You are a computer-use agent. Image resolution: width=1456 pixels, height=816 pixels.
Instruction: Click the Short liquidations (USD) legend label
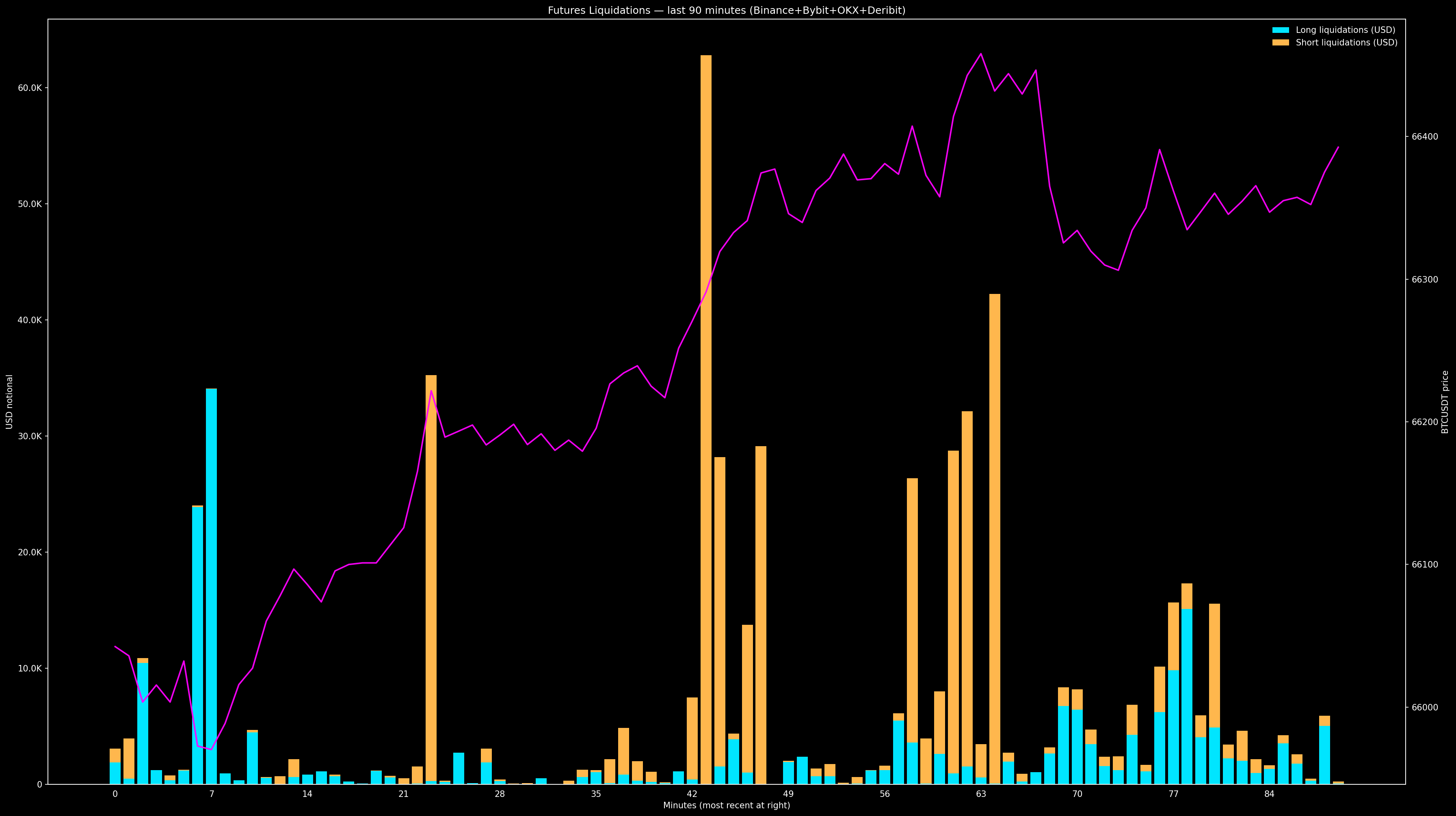(1346, 43)
